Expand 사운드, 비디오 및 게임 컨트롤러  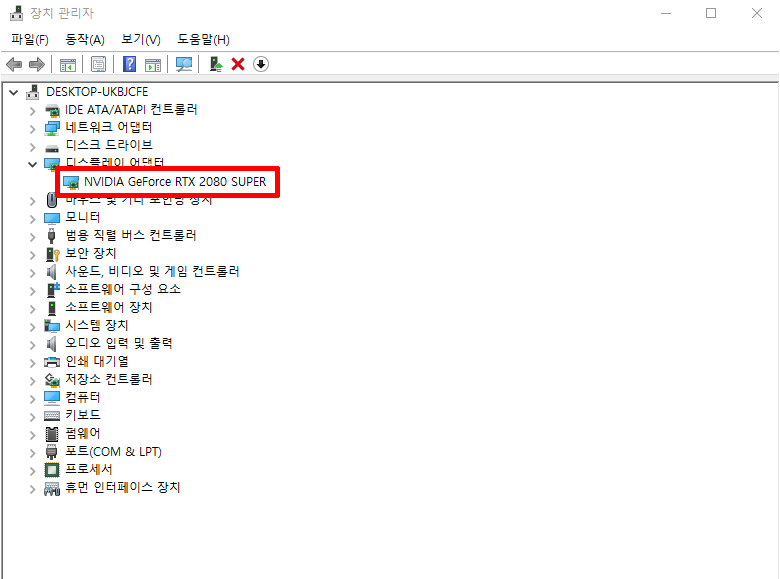point(32,273)
